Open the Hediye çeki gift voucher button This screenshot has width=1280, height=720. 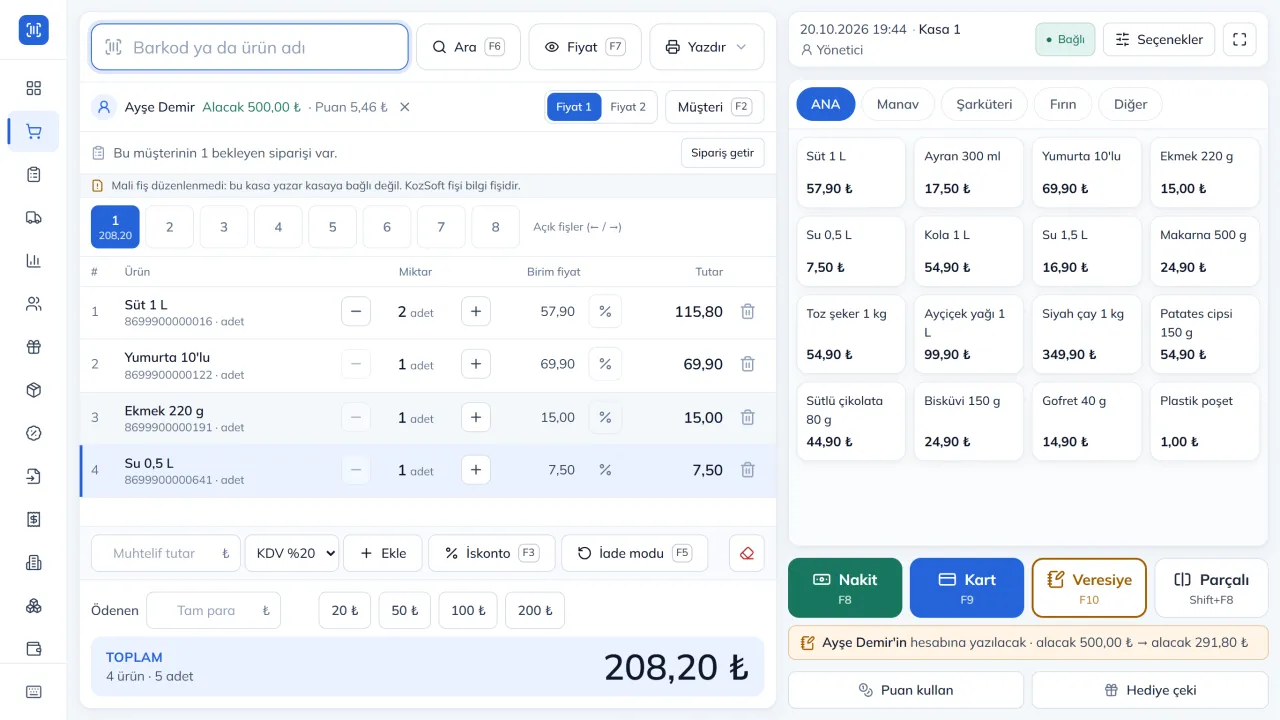(x=1150, y=690)
